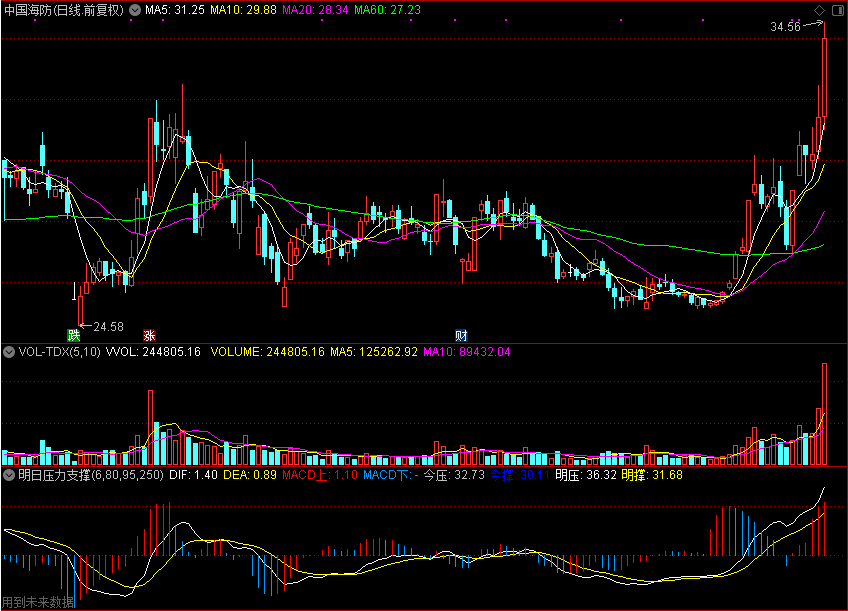Click the tallest final volume bar
Screen dimensions: 848x611
824,414
